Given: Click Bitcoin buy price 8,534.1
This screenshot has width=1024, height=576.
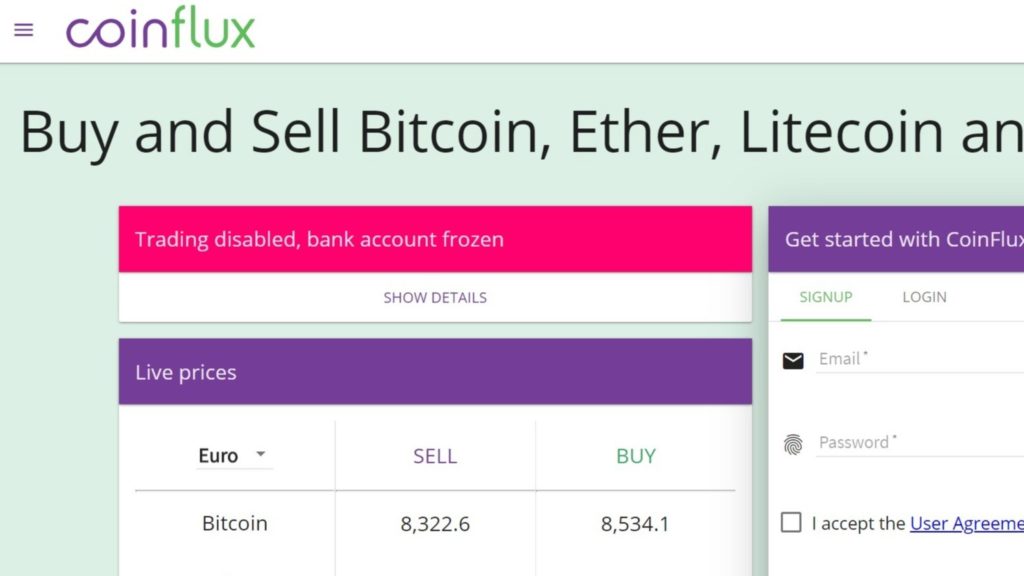Looking at the screenshot, I should click(635, 524).
